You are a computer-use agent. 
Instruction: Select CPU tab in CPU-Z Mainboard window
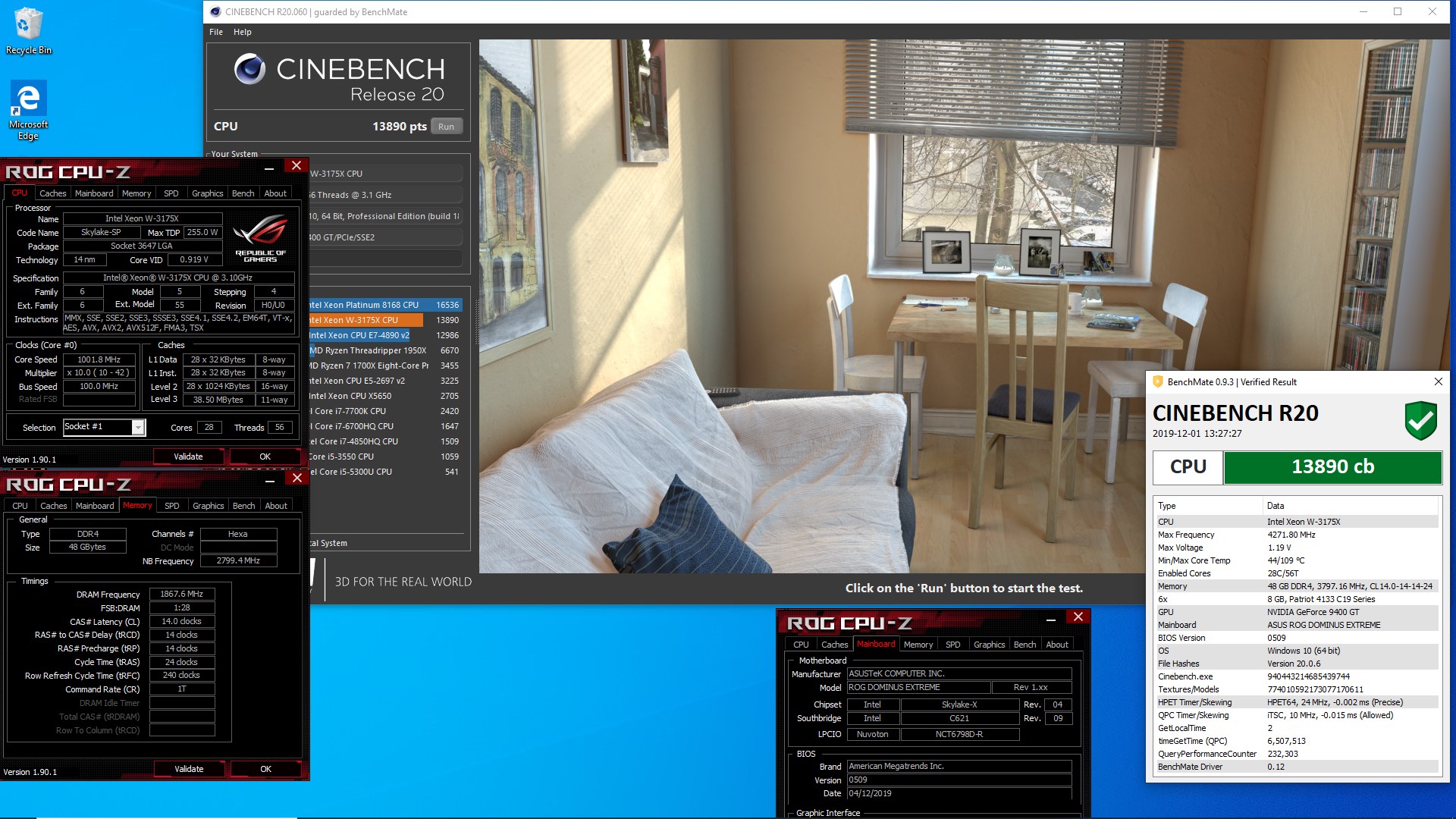(x=801, y=645)
